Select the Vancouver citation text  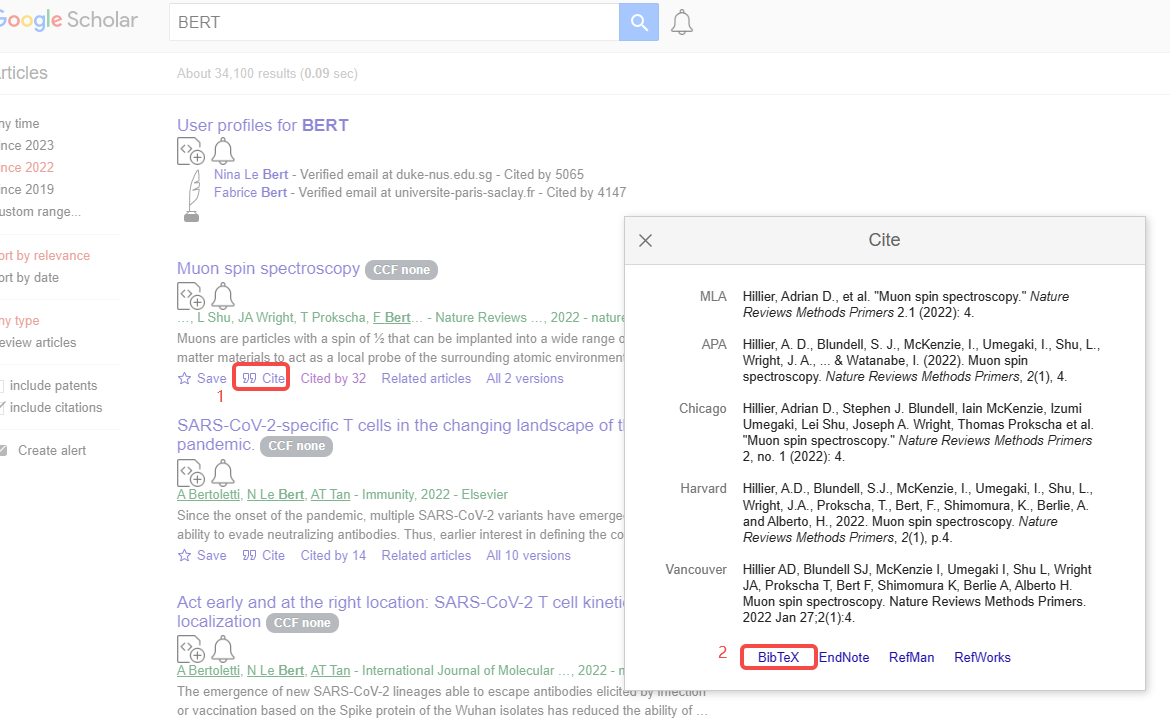coord(916,594)
